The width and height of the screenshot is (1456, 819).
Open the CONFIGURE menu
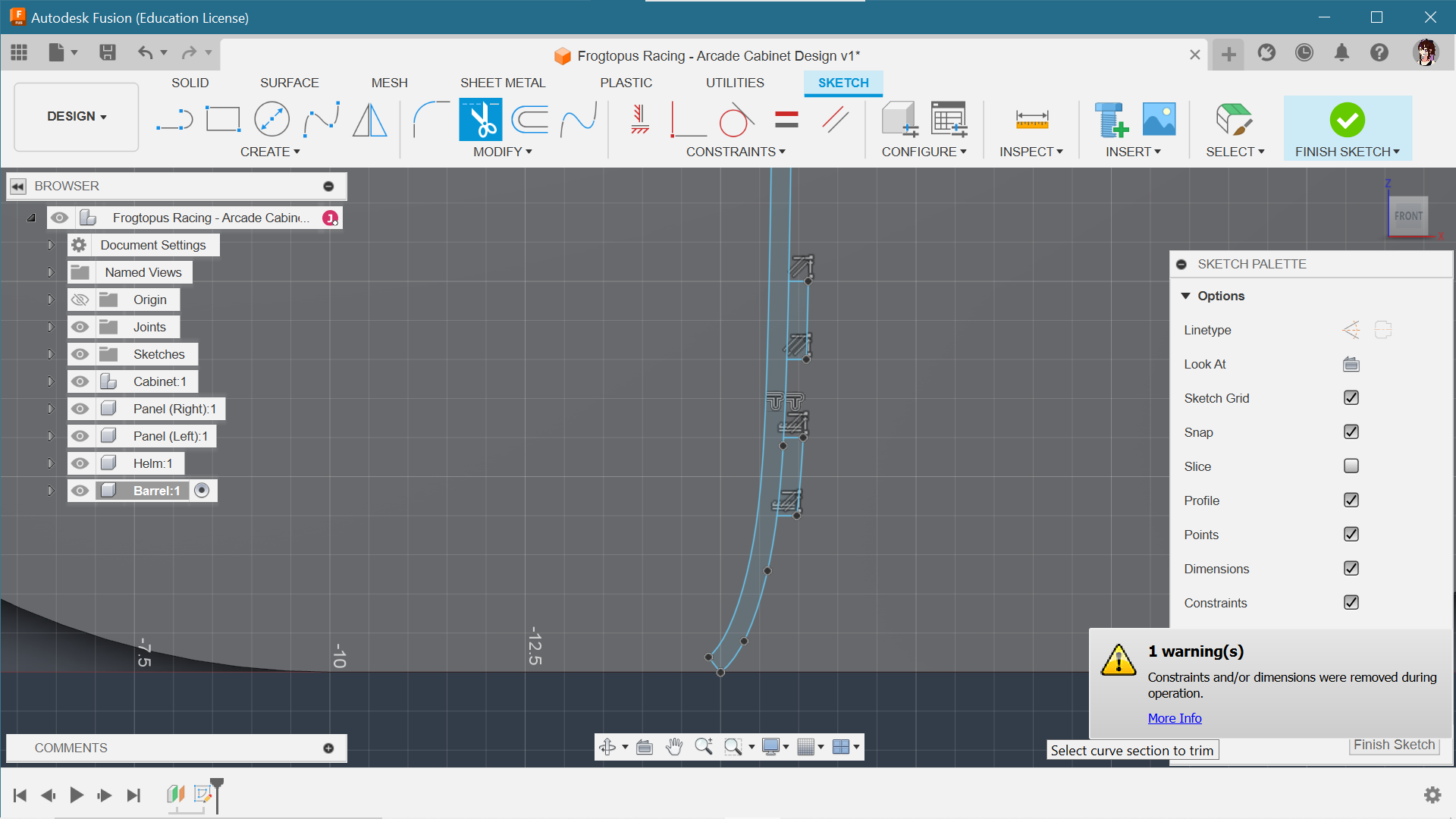tap(924, 152)
